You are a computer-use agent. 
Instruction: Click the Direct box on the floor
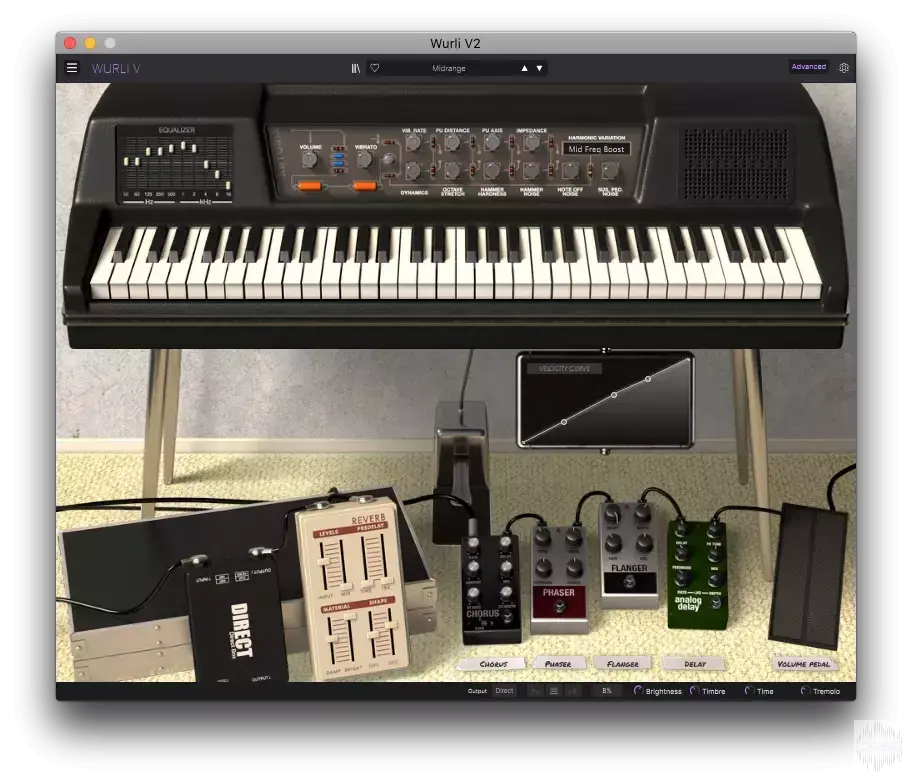tap(237, 620)
